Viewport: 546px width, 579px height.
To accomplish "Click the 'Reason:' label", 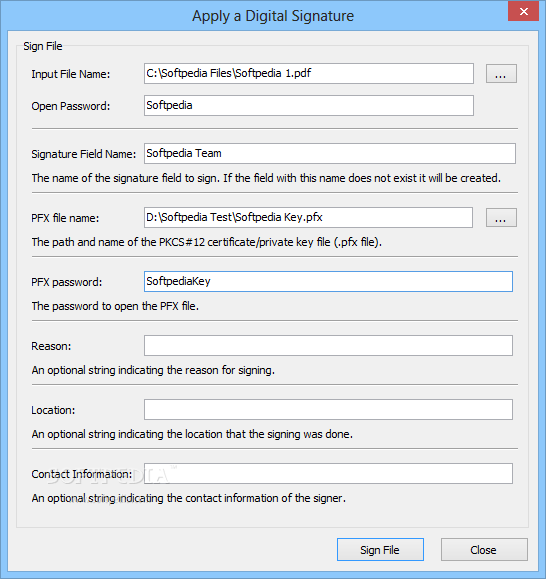I will [51, 346].
